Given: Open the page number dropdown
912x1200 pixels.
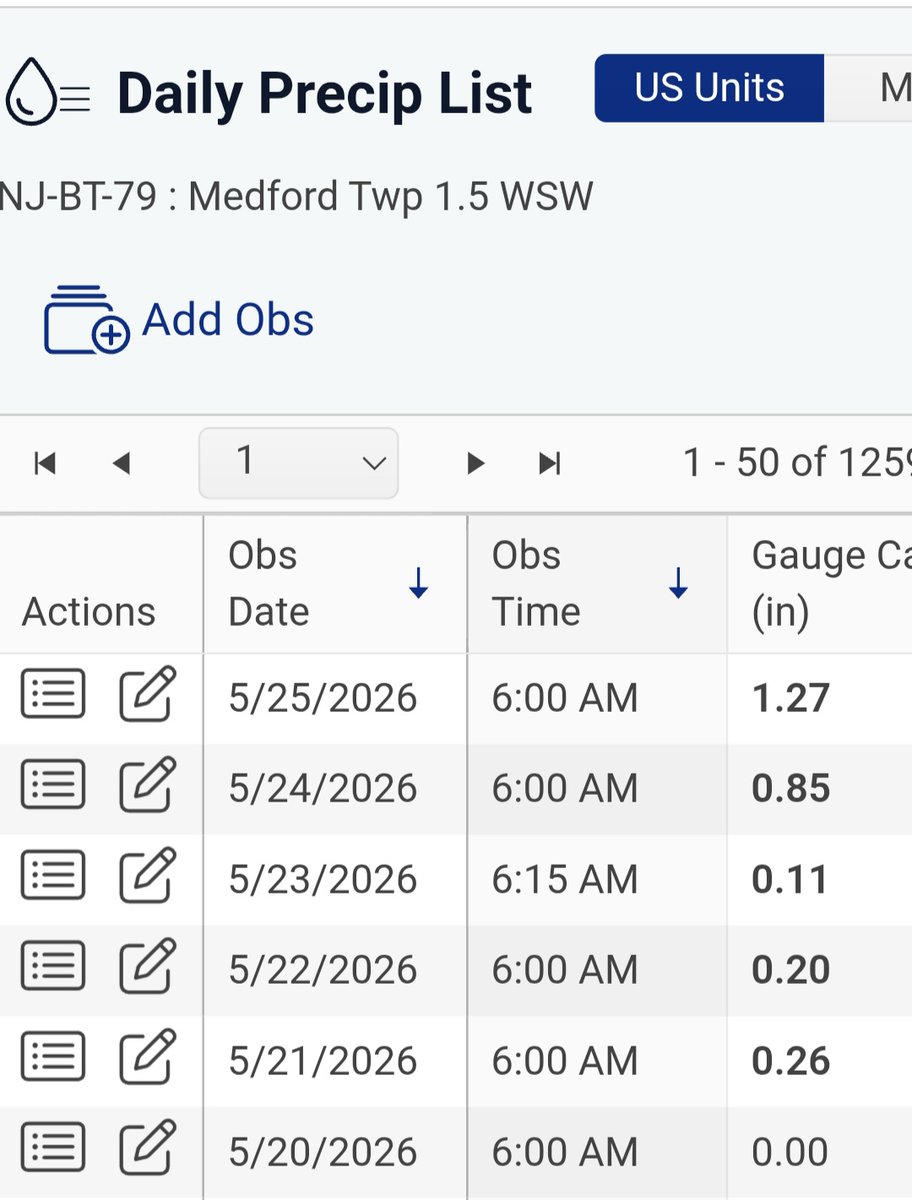Looking at the screenshot, I should click(299, 463).
